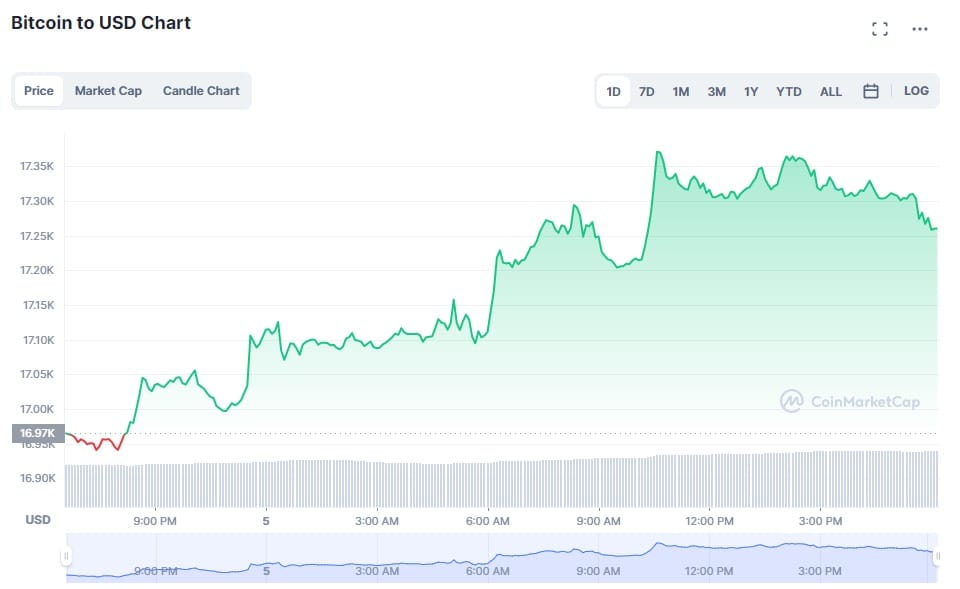Switch to the Candle Chart tab
Screen dimensions: 960x589
coord(201,91)
